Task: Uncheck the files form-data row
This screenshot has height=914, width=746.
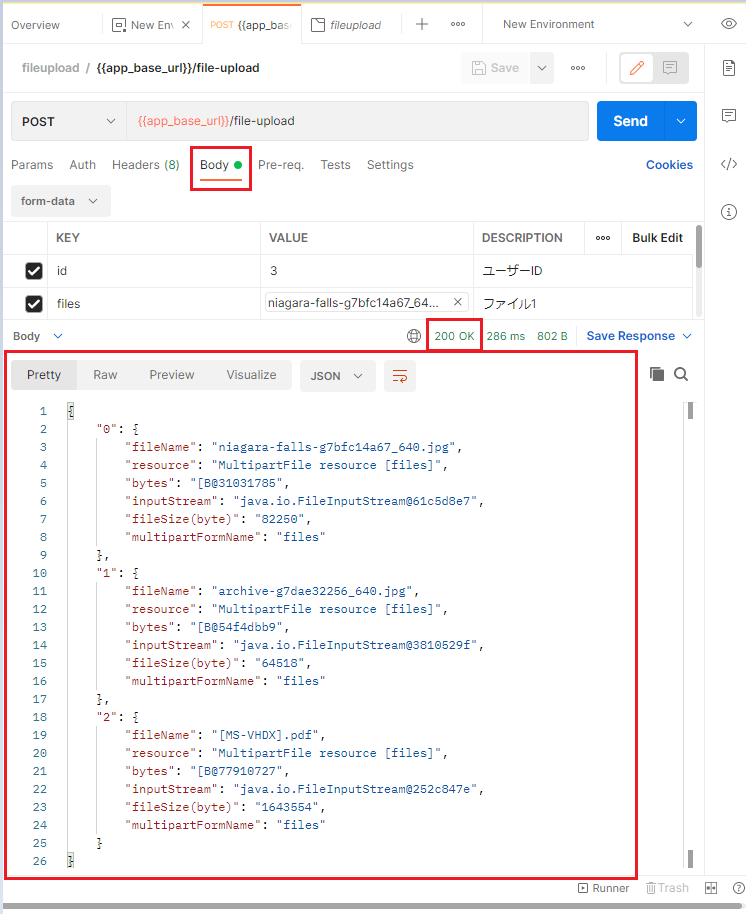Action: pos(33,303)
